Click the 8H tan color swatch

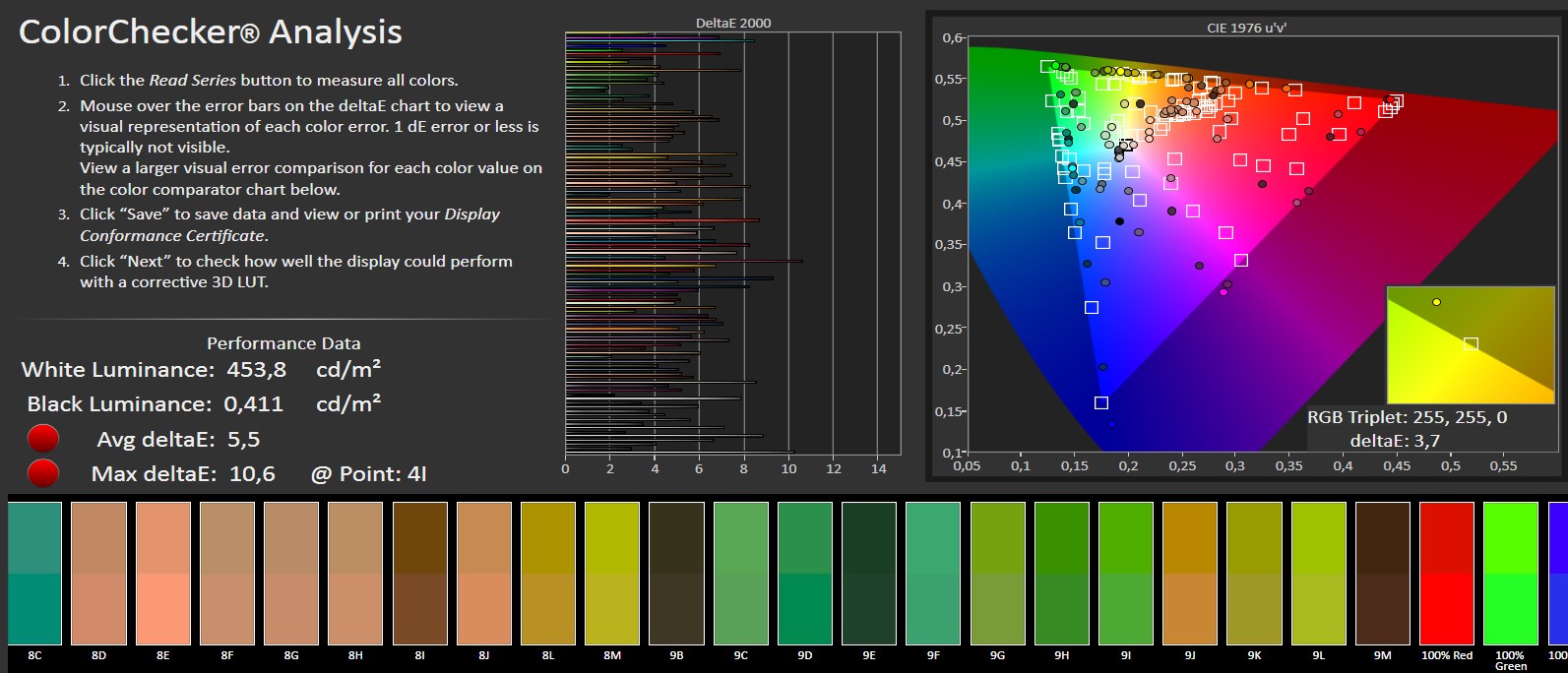tap(355, 574)
